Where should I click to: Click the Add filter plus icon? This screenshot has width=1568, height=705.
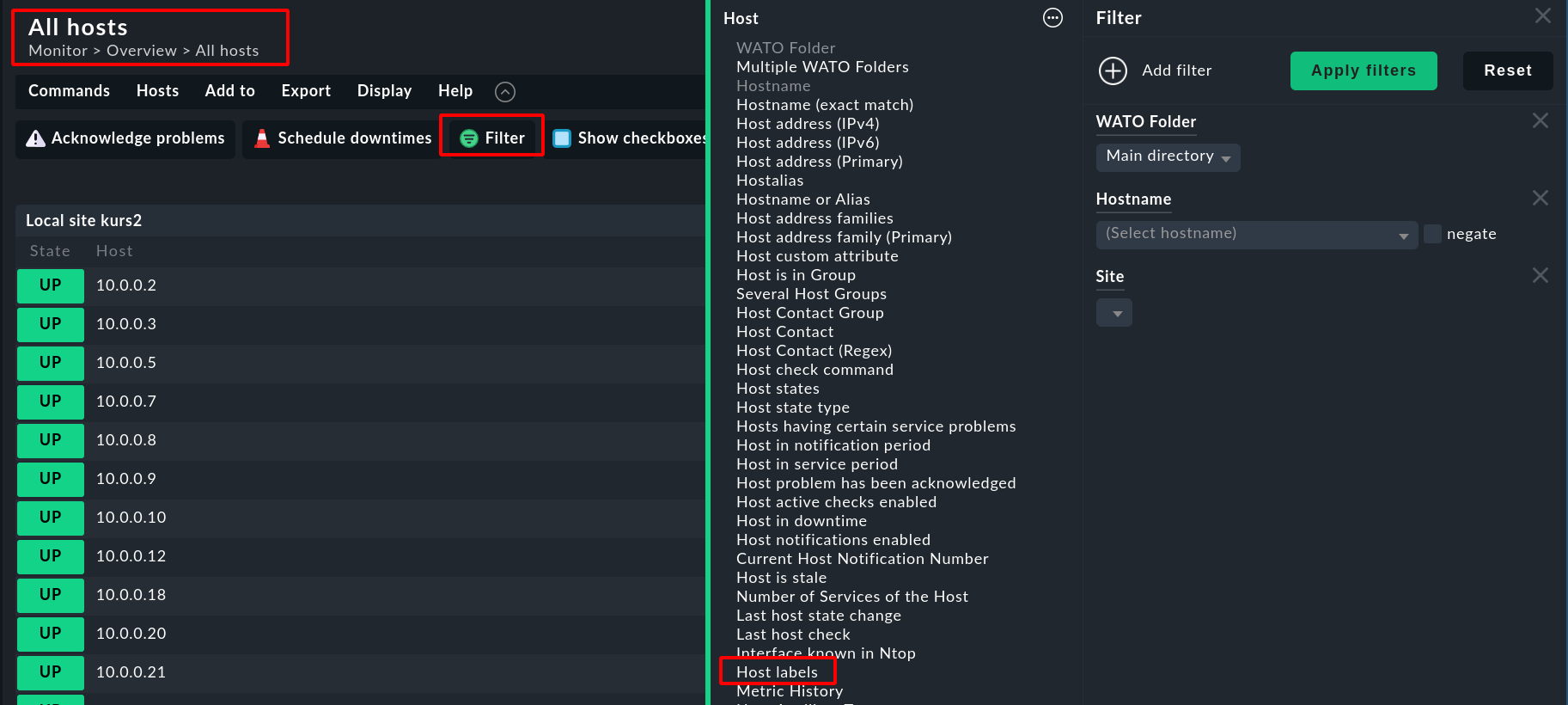click(x=1113, y=70)
